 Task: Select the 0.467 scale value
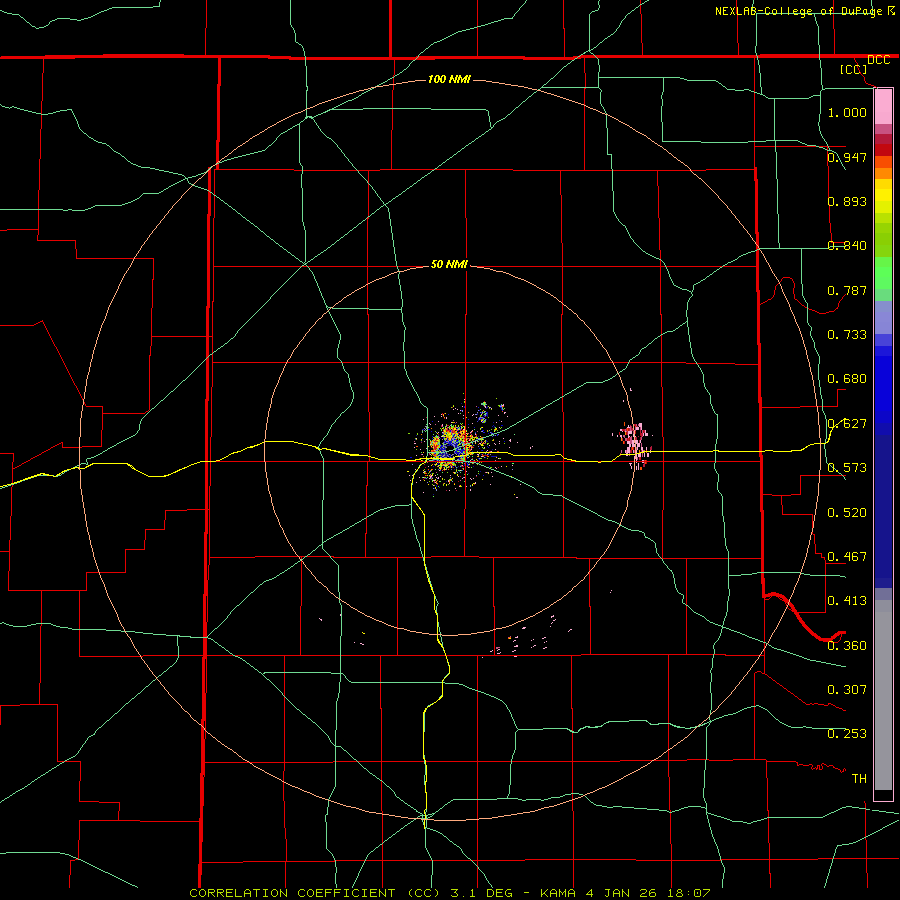point(847,557)
